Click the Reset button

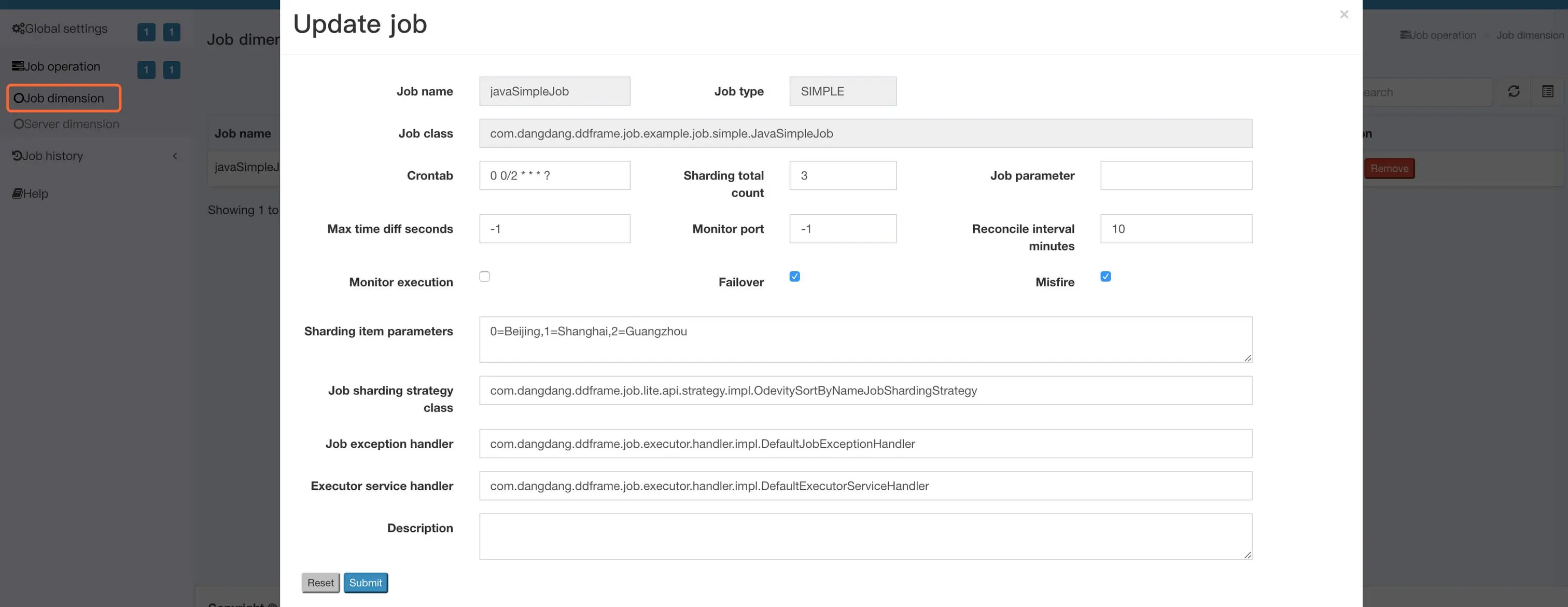coord(320,583)
